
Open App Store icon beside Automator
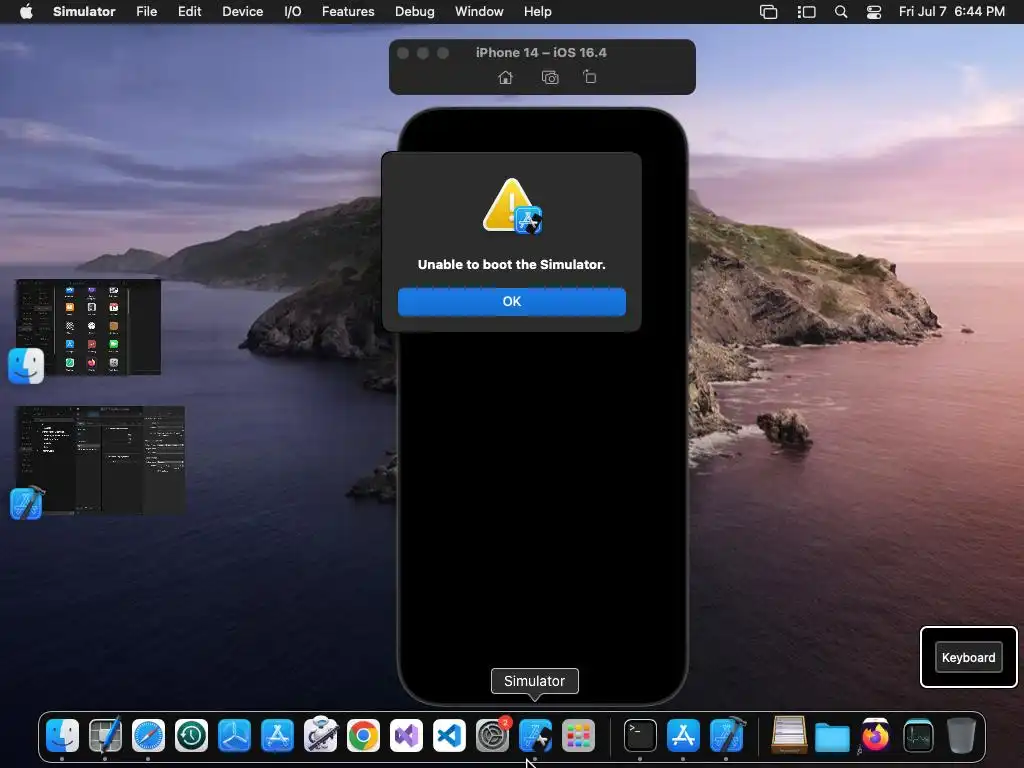click(278, 735)
